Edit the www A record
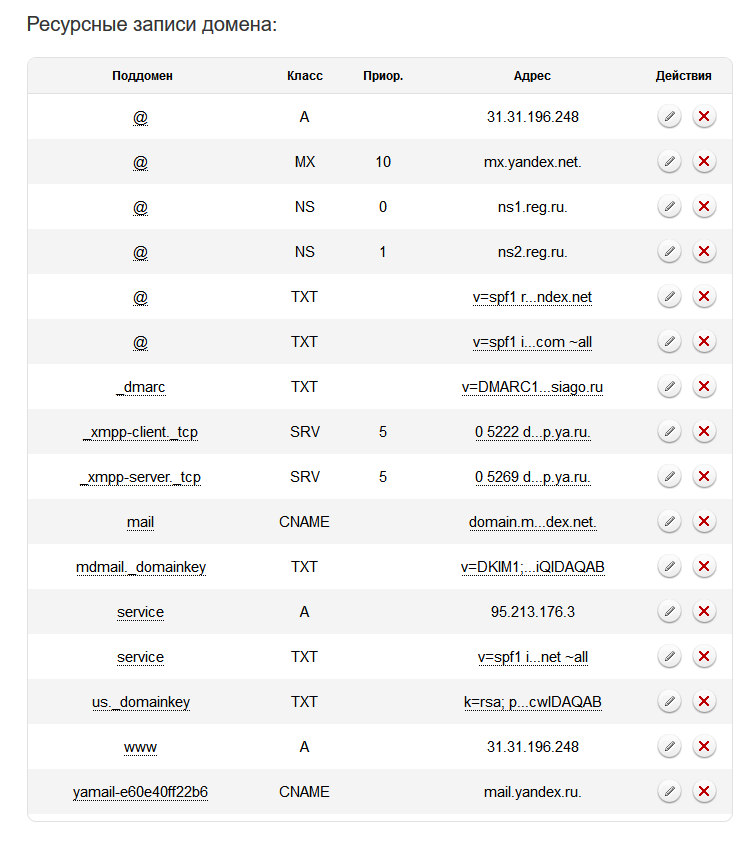 click(669, 747)
